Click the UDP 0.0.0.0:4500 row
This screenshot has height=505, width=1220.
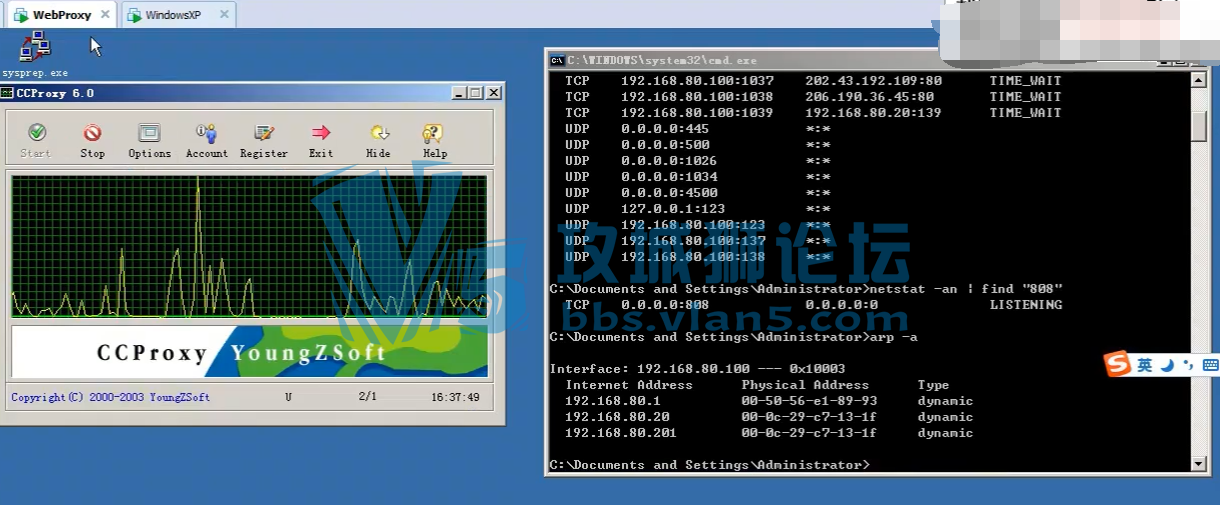point(698,193)
